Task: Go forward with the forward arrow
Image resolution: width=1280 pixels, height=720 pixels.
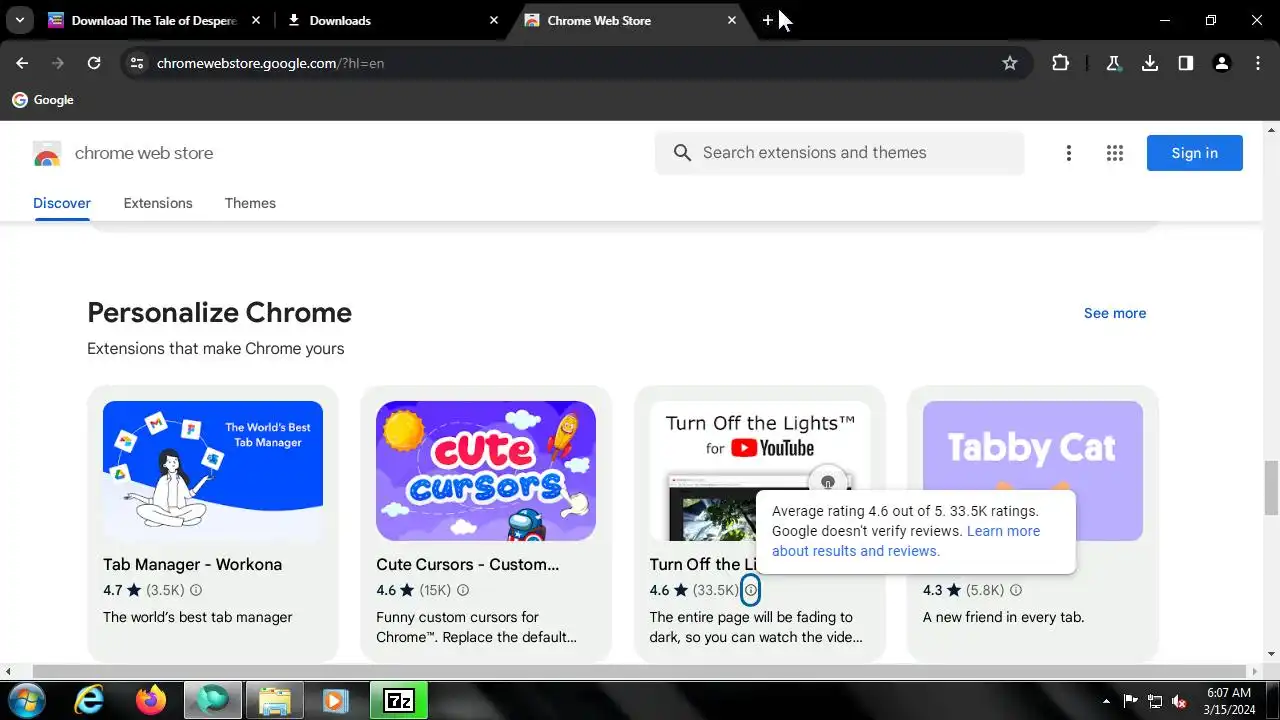Action: (x=58, y=63)
